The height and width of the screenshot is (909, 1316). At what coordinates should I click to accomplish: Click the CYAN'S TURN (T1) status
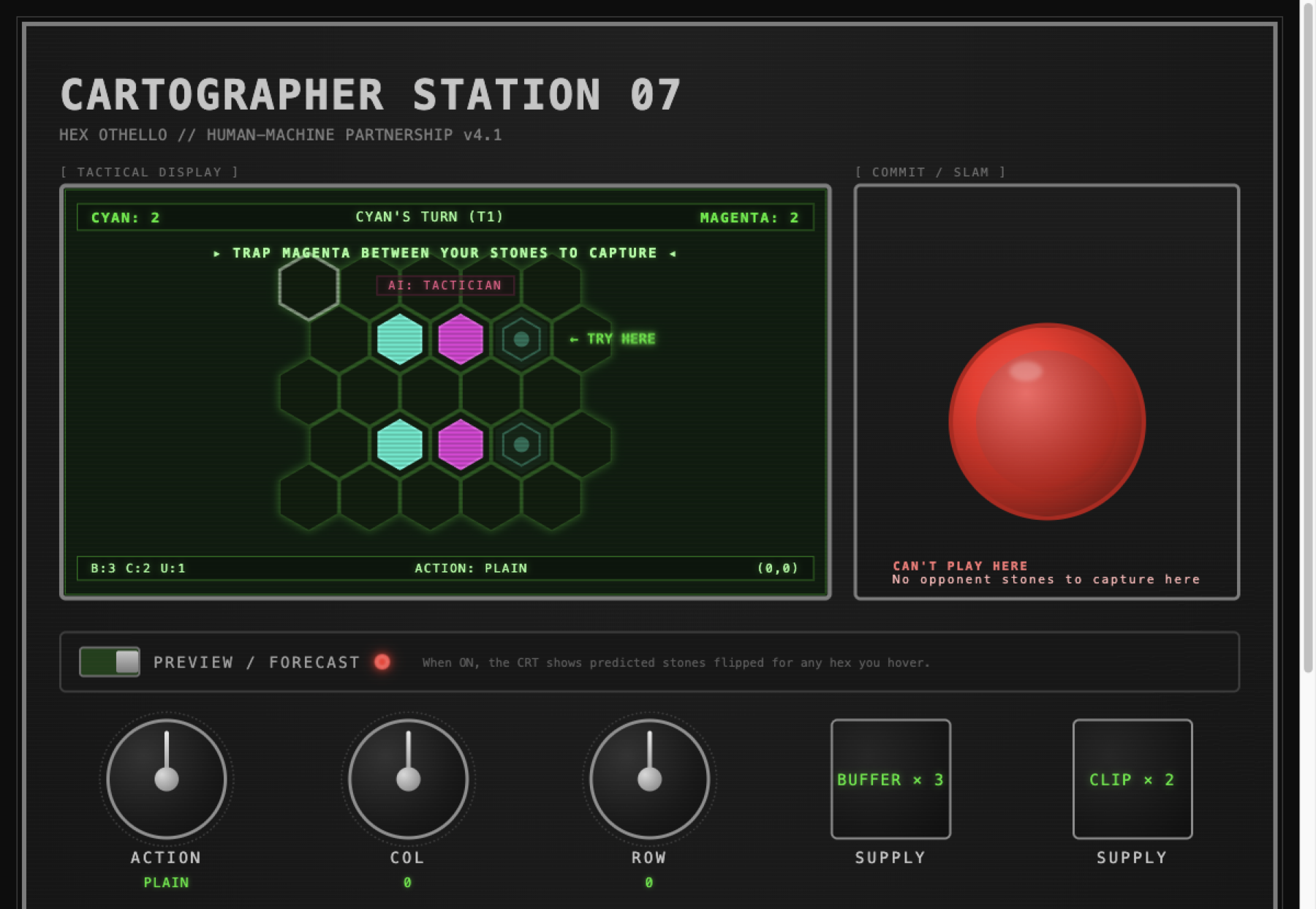(x=429, y=216)
